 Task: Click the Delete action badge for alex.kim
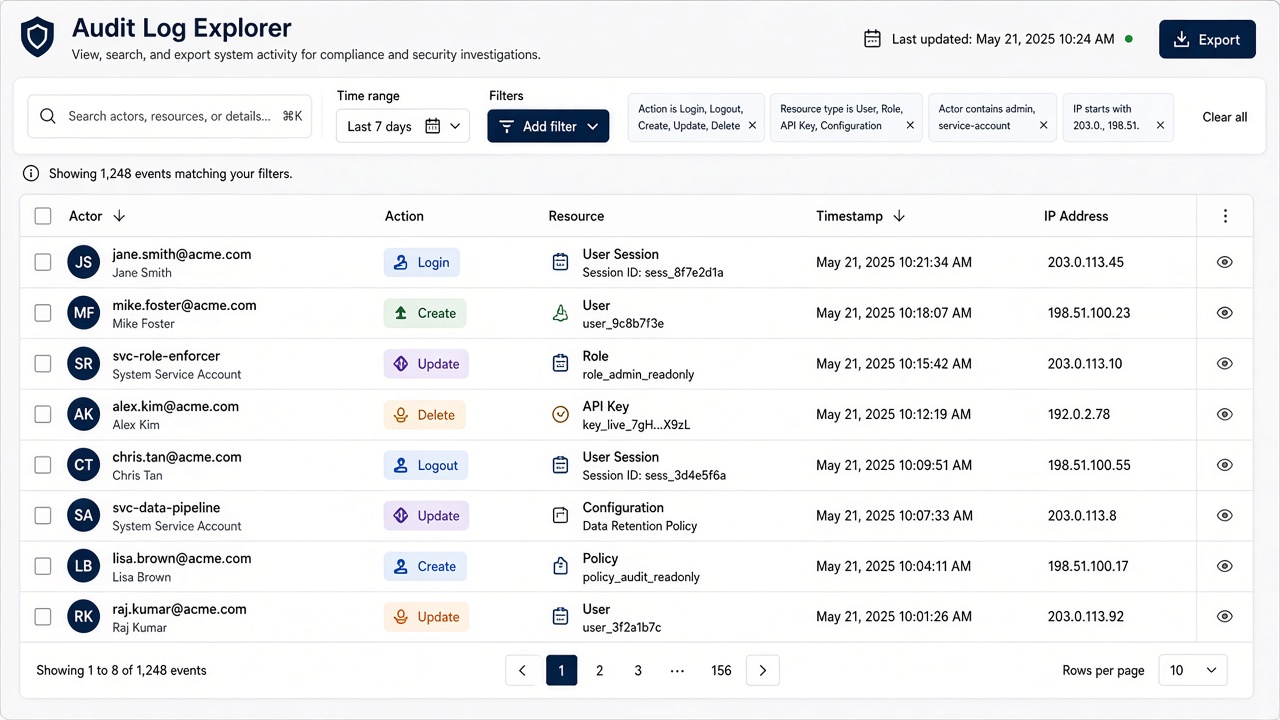coord(425,415)
